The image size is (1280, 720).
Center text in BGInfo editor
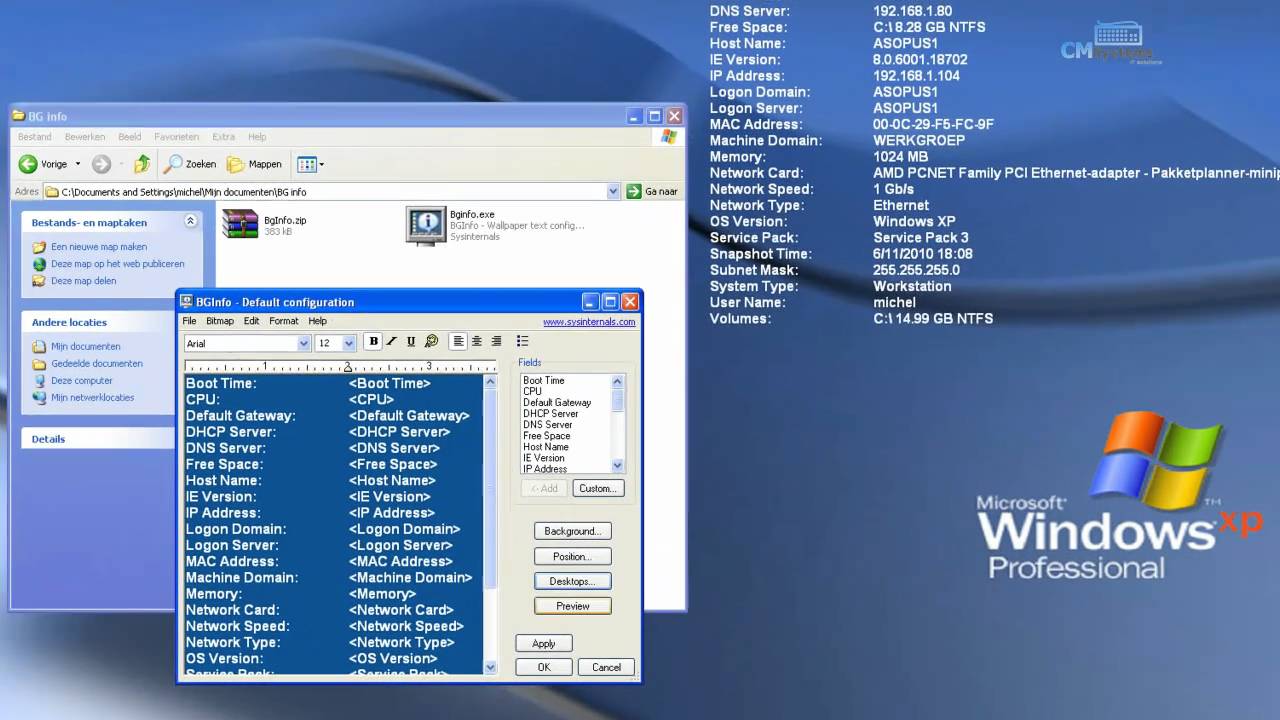(477, 342)
